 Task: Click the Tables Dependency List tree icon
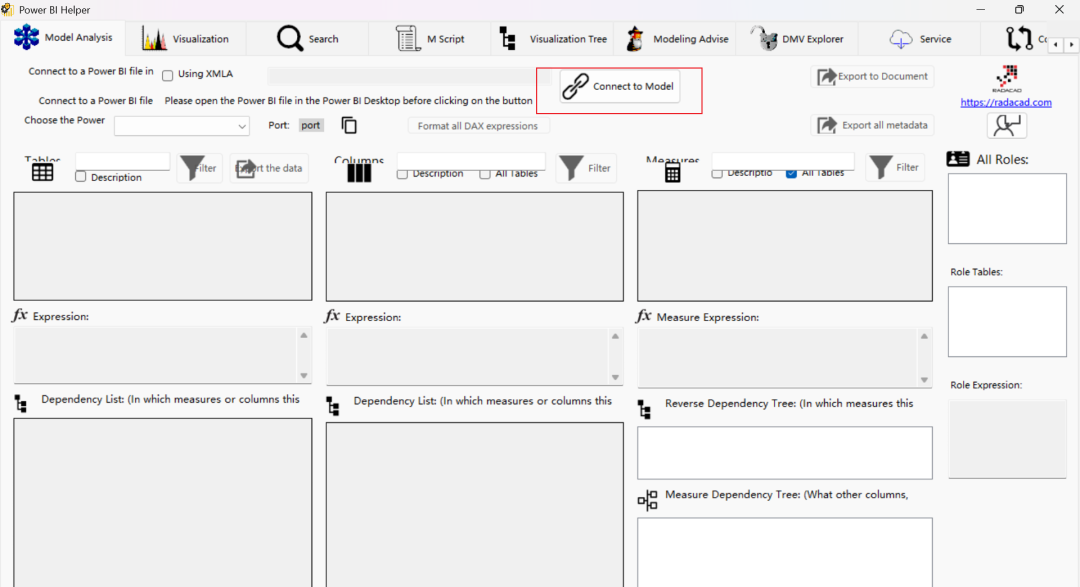click(x=21, y=404)
